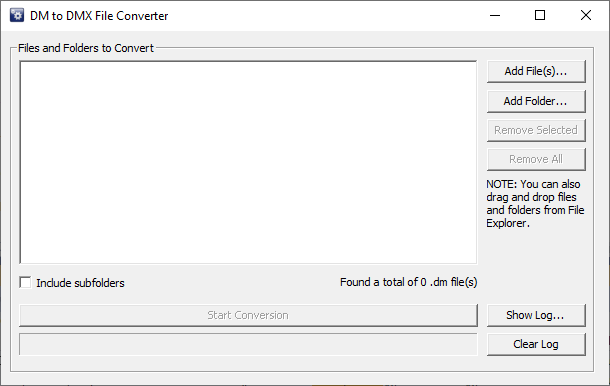Close the DM to DMX File Converter
Screen dimensions: 610x386
[x=585, y=16]
